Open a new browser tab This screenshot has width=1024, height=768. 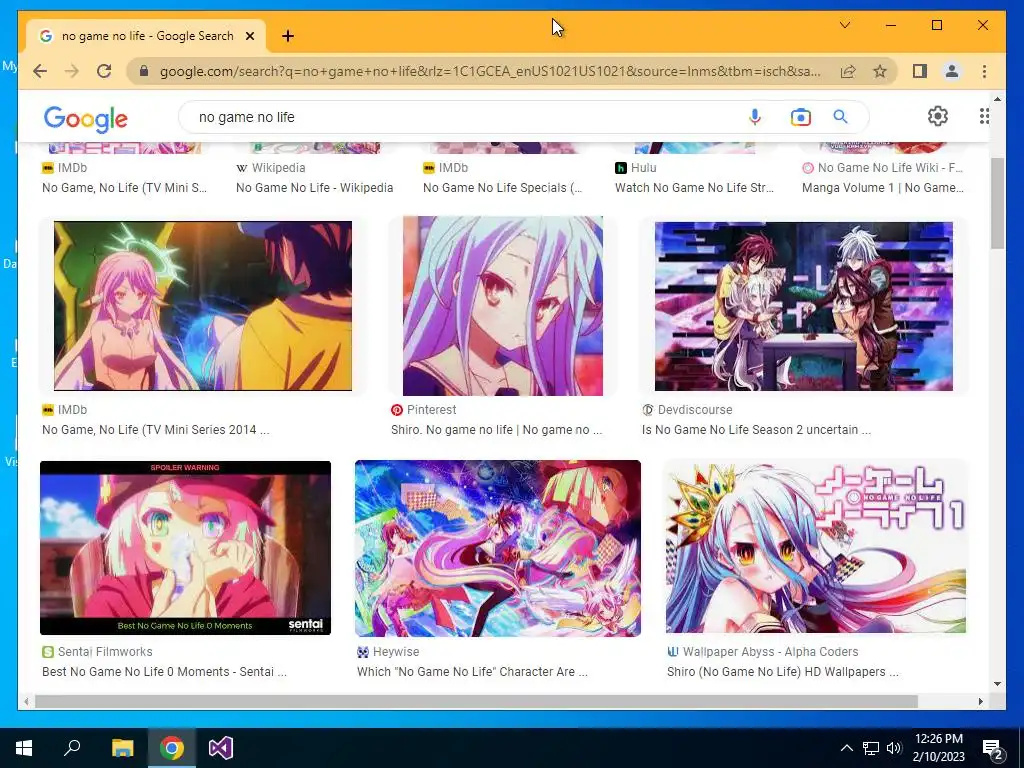pyautogui.click(x=288, y=36)
